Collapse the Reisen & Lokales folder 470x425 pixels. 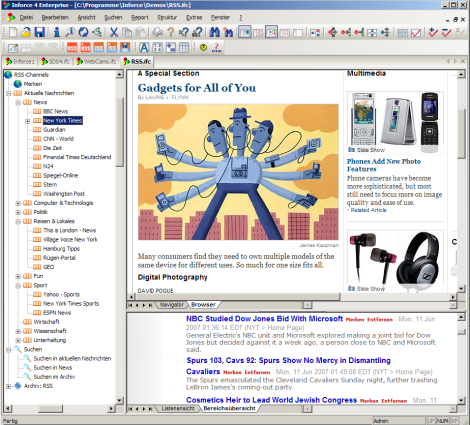(x=18, y=221)
